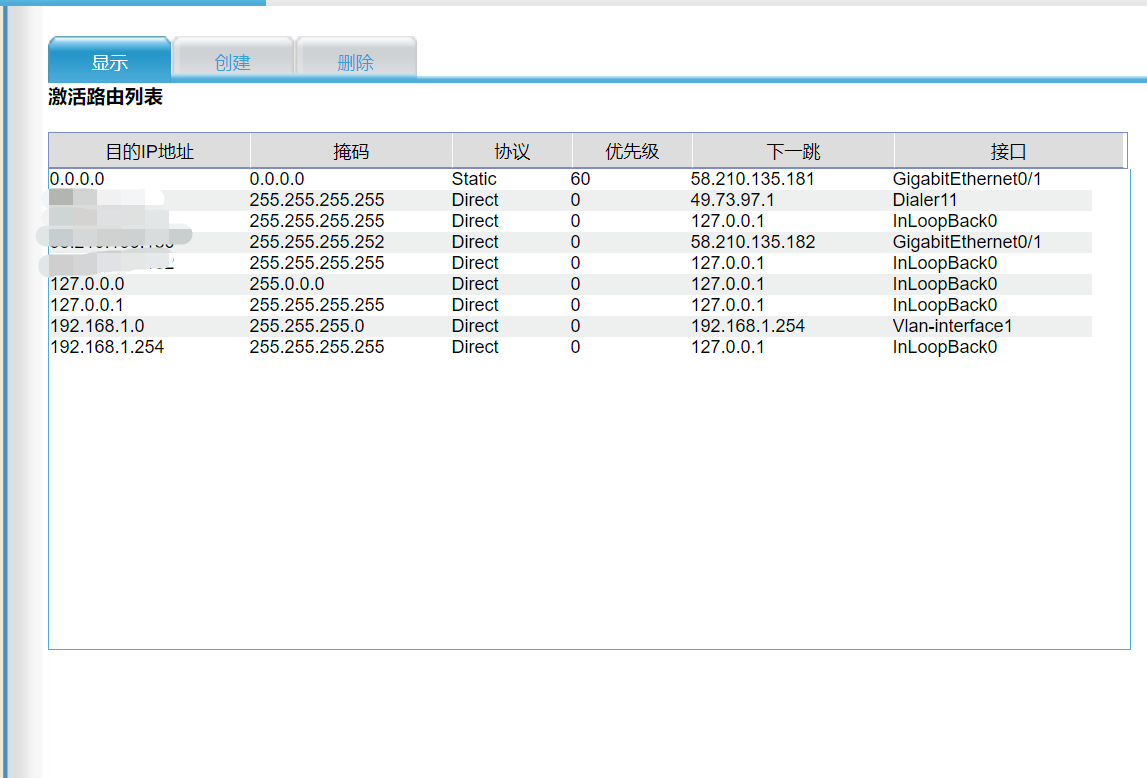
Task: Click the 优先级 column header
Action: [632, 151]
